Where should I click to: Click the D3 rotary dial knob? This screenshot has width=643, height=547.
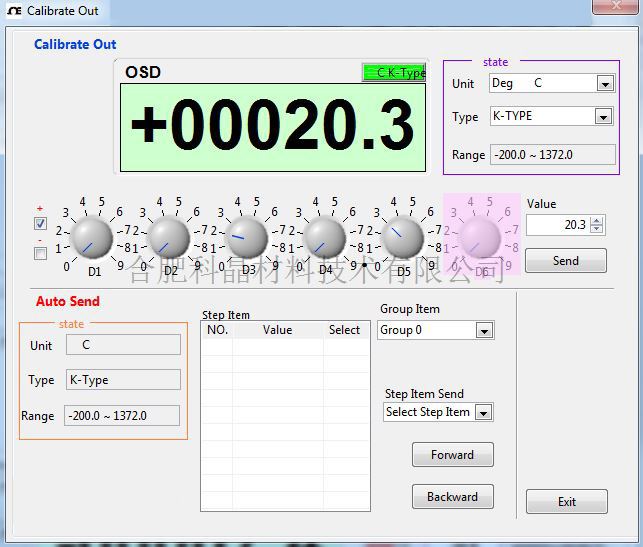pos(247,238)
